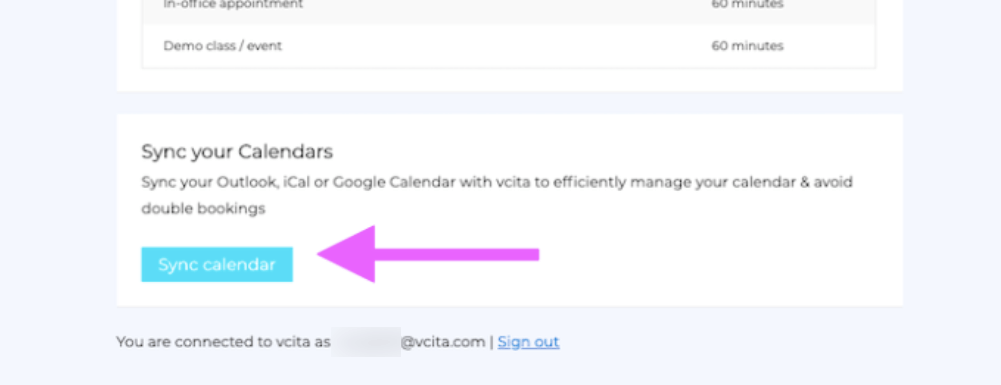Click the Demo class 60 minutes duration
The height and width of the screenshot is (385, 1001).
748,46
